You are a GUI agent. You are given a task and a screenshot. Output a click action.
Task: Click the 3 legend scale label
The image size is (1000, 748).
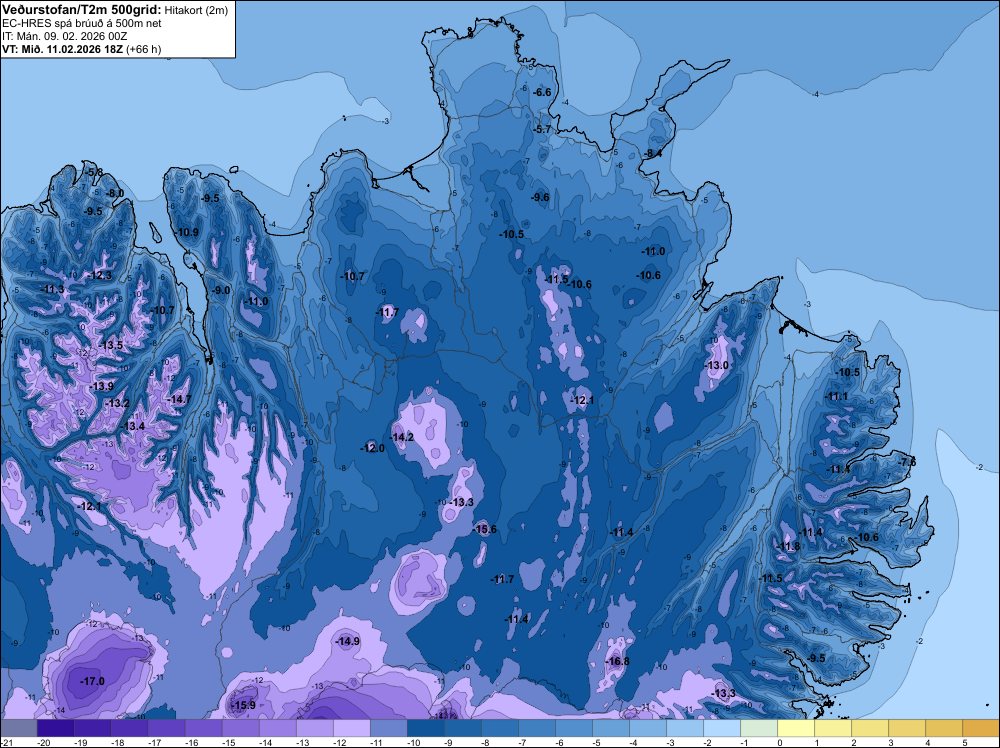tap(890, 743)
